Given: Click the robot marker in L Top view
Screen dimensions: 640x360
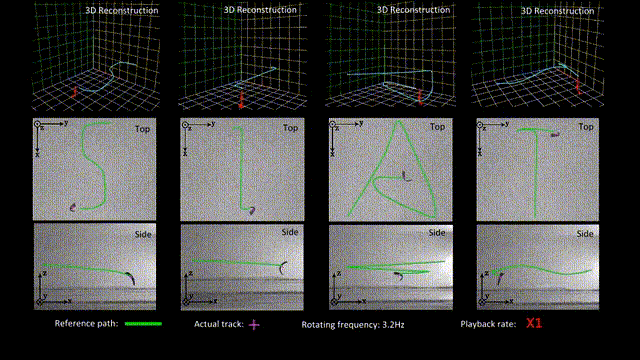Looking at the screenshot, I should (252, 210).
